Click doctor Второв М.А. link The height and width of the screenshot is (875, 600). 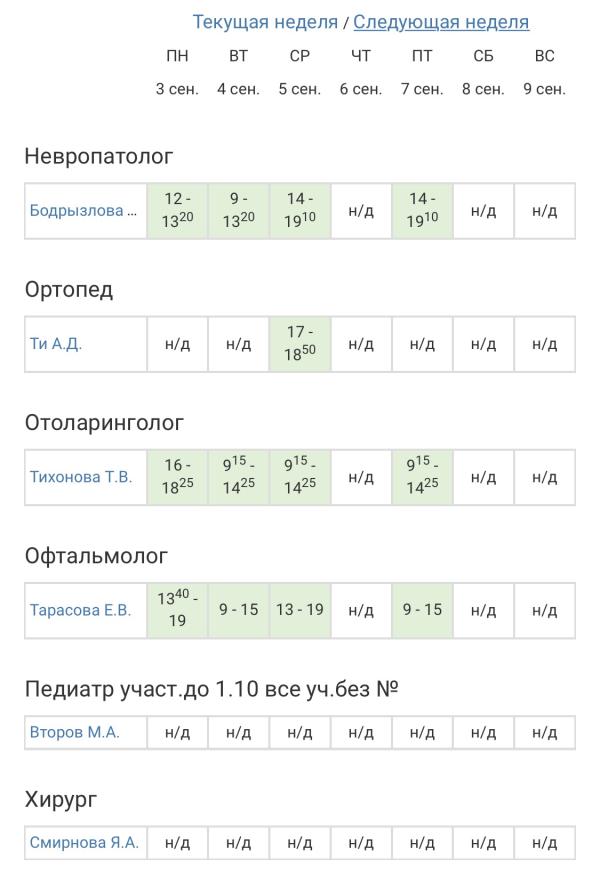pyautogui.click(x=74, y=732)
